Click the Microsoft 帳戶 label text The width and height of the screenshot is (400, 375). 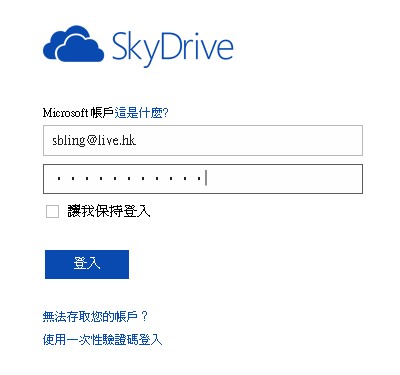78,113
